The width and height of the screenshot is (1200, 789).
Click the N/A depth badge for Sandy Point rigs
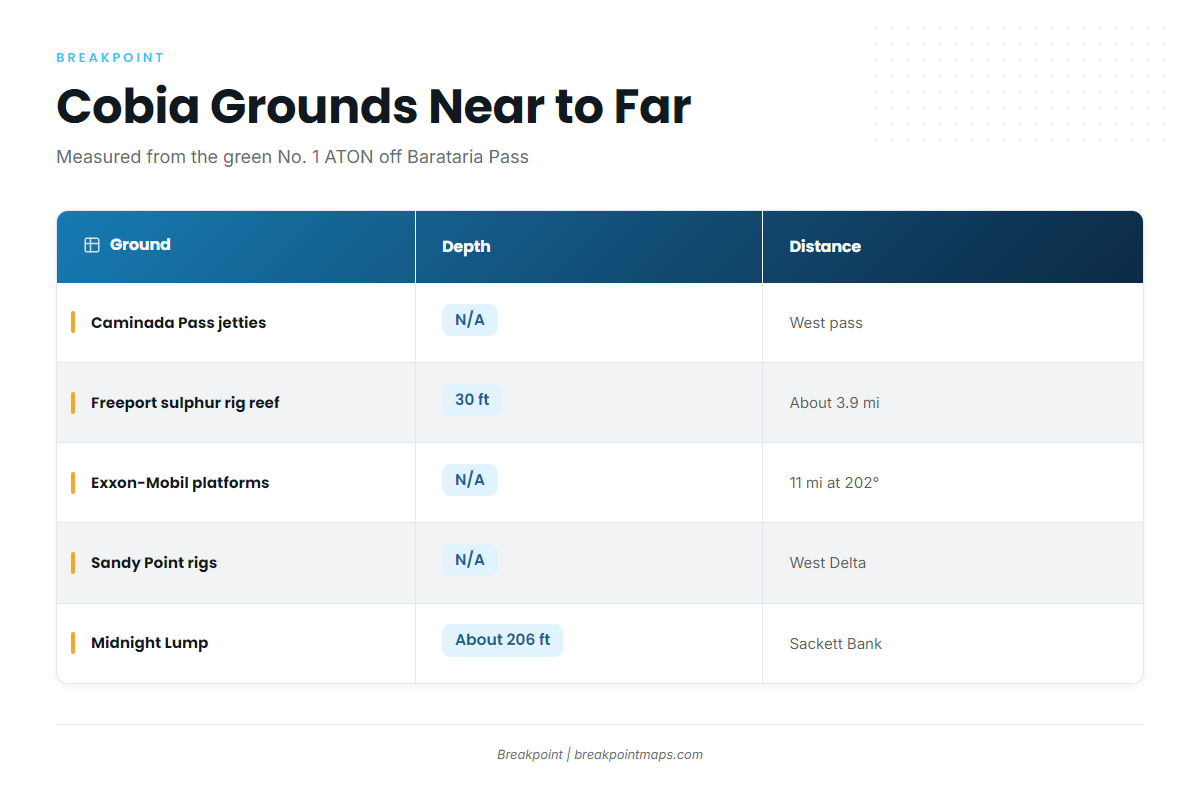[470, 560]
